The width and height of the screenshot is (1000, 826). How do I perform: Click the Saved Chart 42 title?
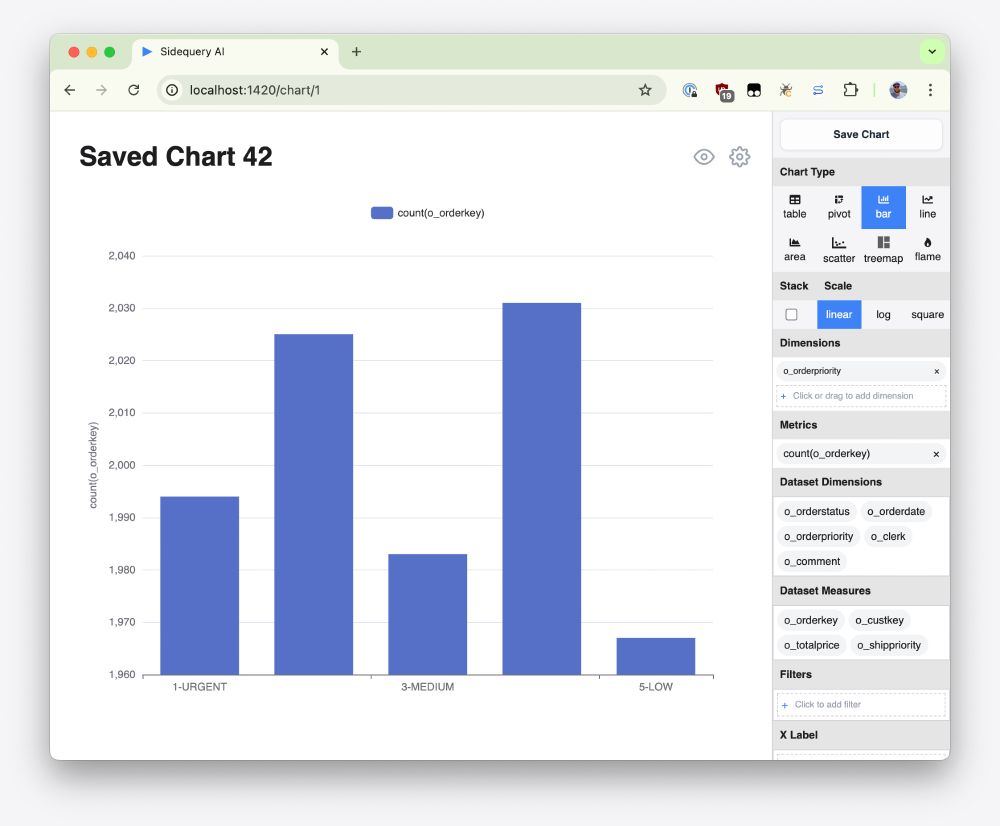(x=176, y=156)
